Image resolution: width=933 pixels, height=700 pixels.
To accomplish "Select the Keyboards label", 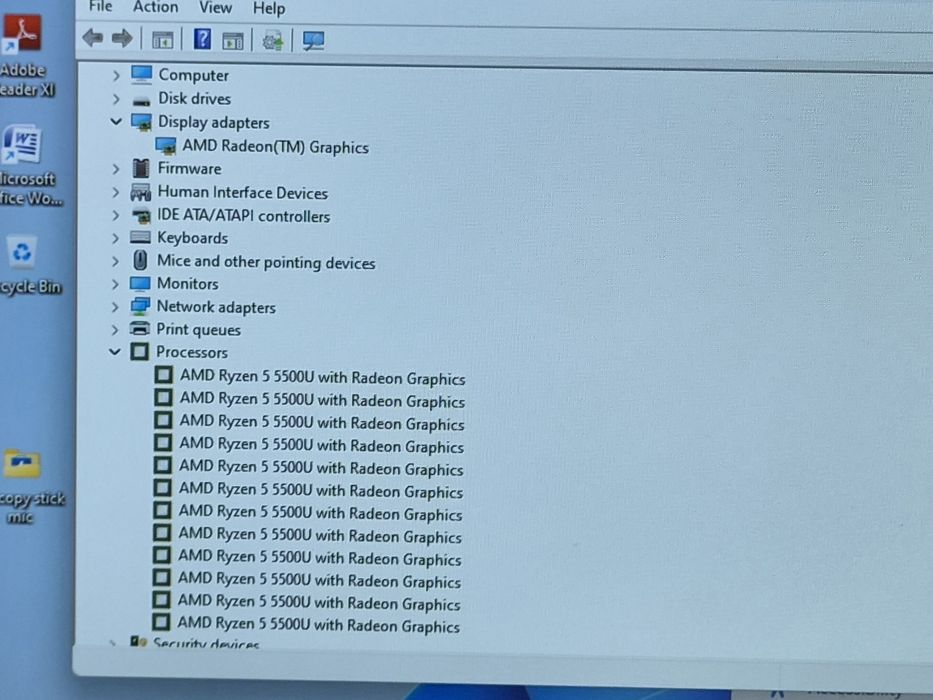I will coord(192,238).
